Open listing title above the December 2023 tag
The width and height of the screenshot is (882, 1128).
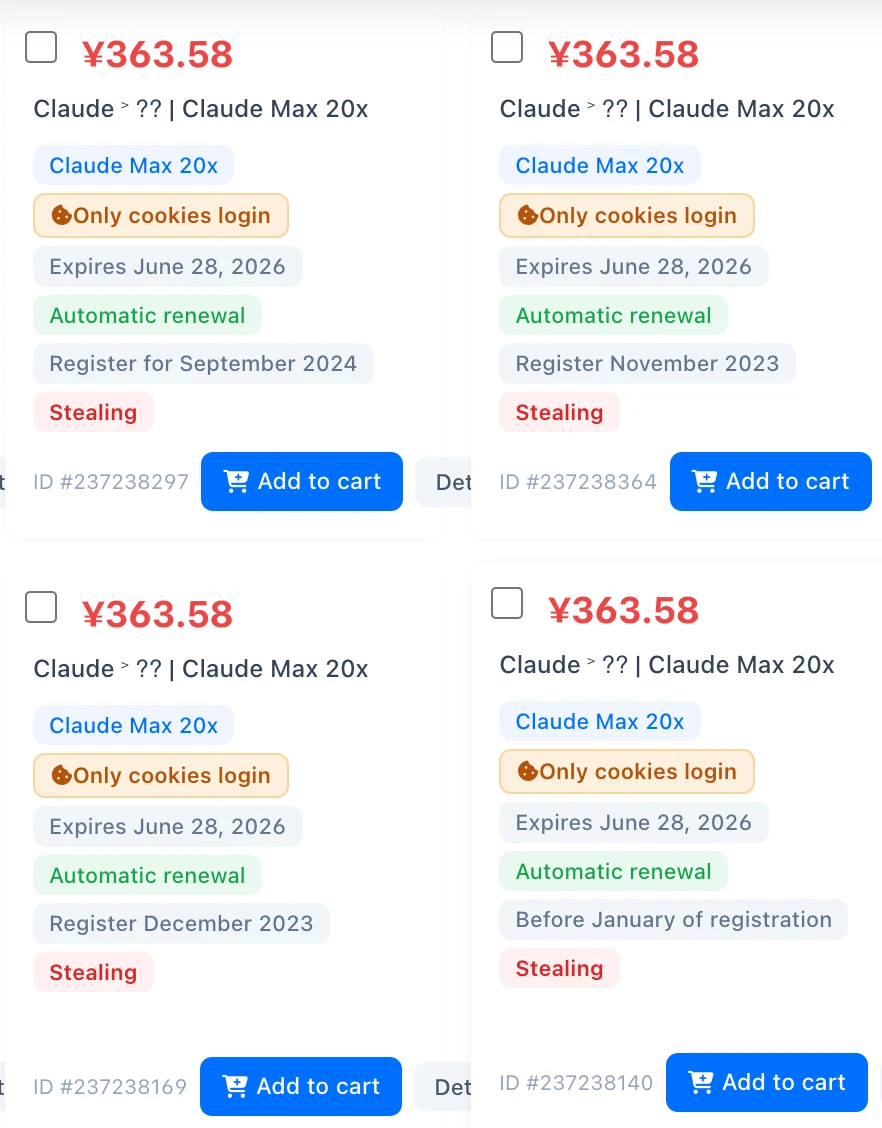click(x=201, y=669)
